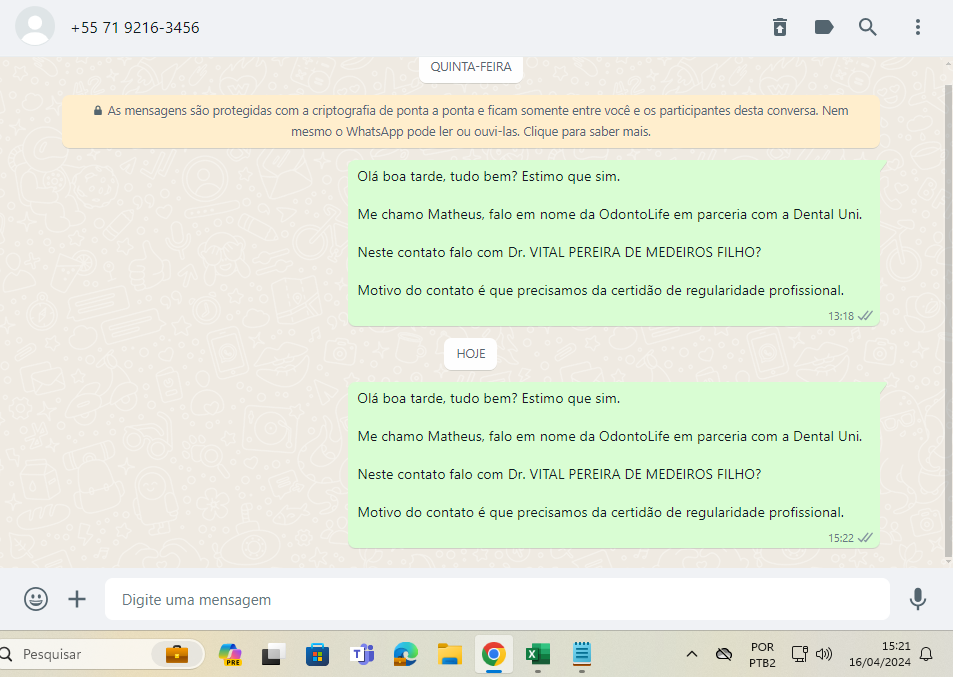Focus the 'Digite uma mensagem' input field
Image resolution: width=953 pixels, height=677 pixels.
point(497,599)
